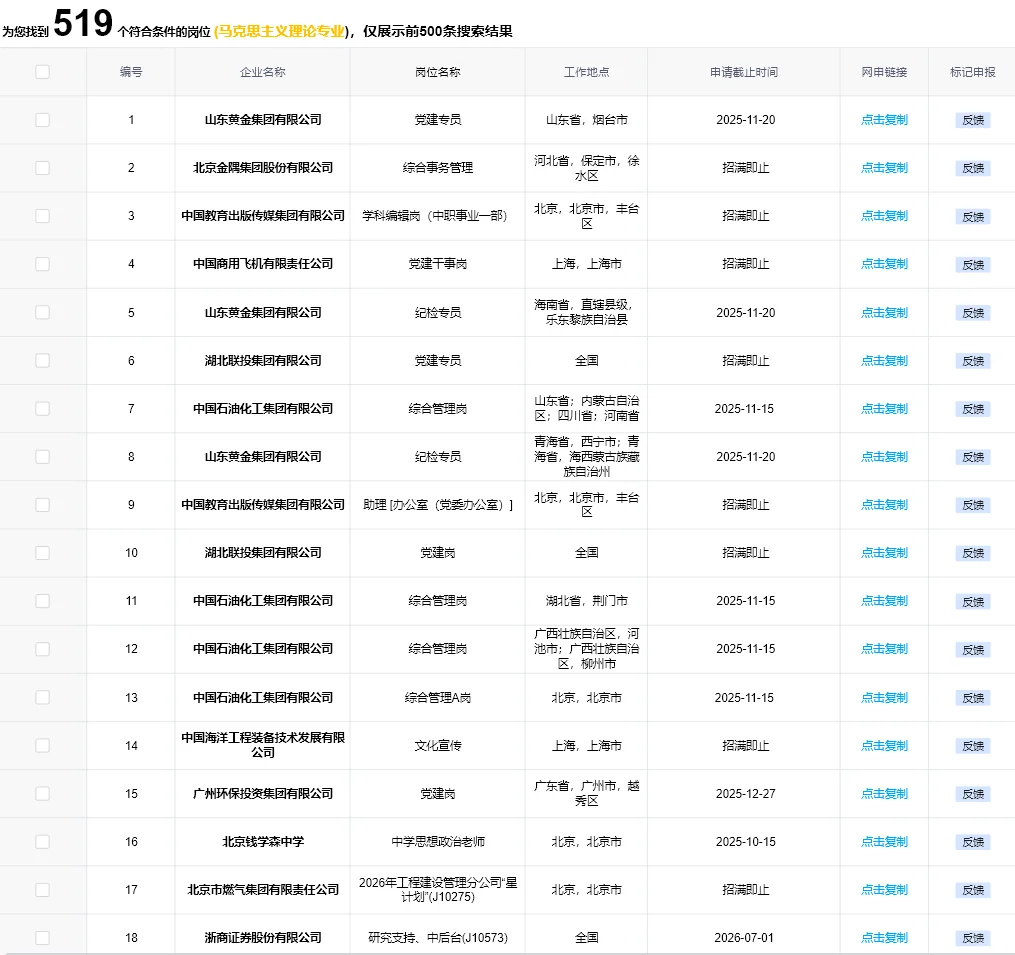The height and width of the screenshot is (955, 1015).
Task: Copy the link for row 5 纪检专员
Action: click(884, 313)
